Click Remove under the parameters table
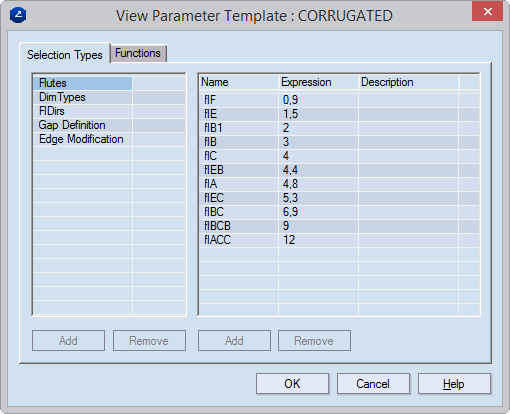 tap(314, 341)
